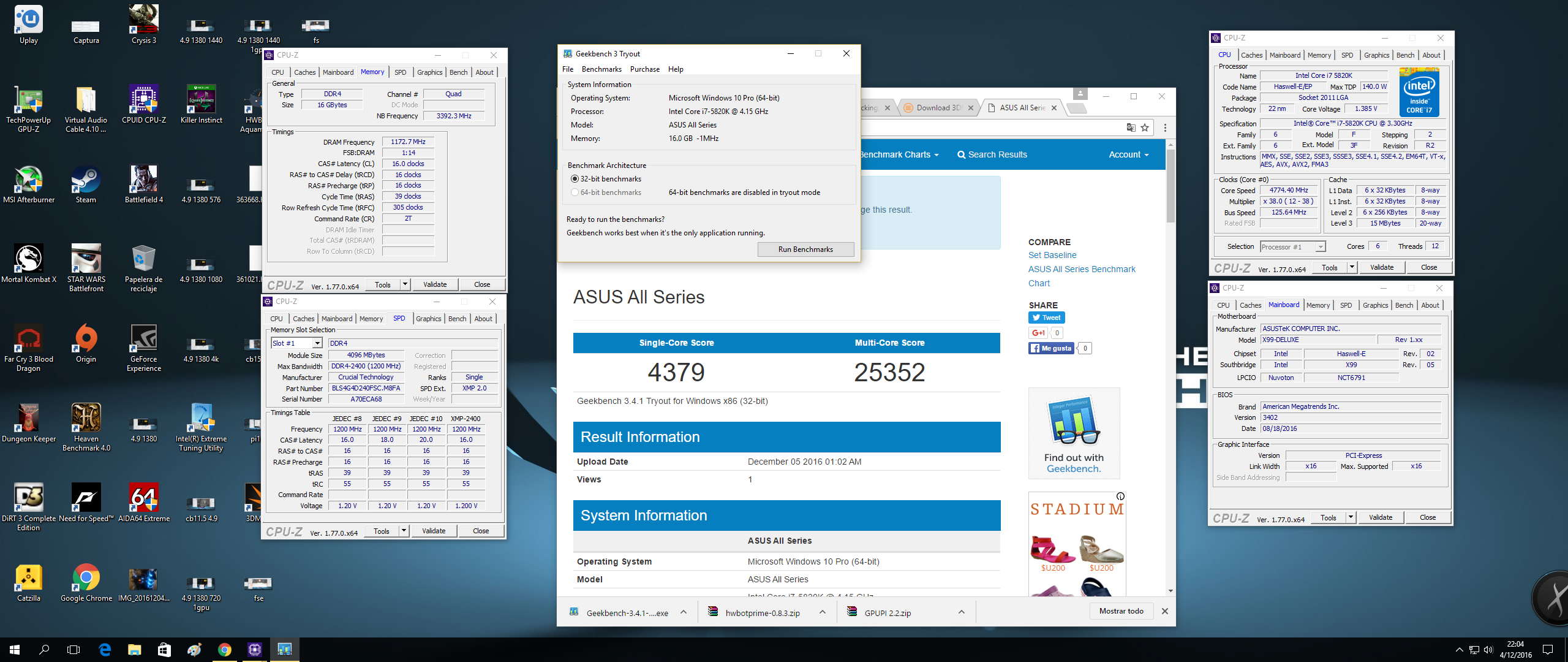Open Google Chrome desktop shortcut
Screen dimensions: 1568x662
pos(86,582)
